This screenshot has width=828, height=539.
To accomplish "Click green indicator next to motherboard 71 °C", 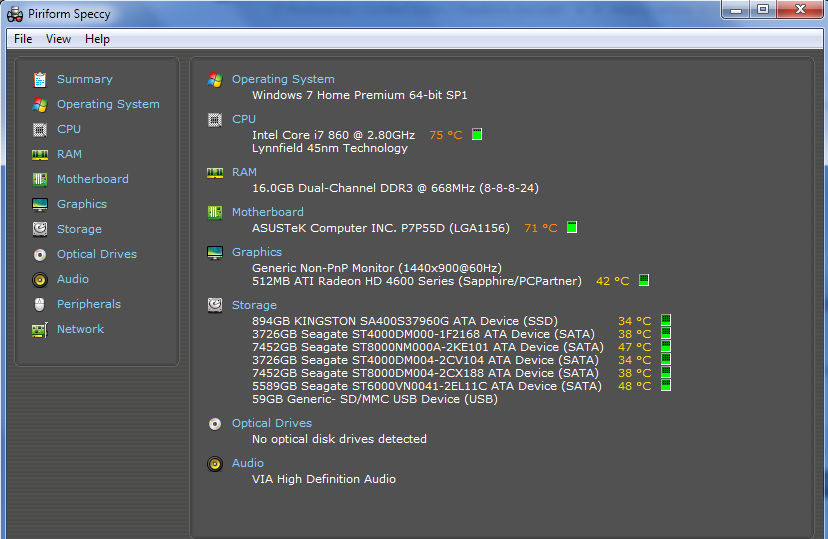I will [572, 227].
